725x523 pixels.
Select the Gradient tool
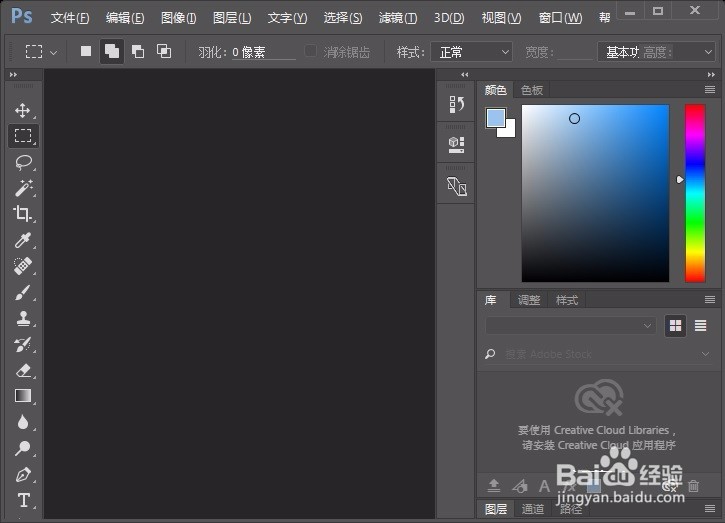23,396
